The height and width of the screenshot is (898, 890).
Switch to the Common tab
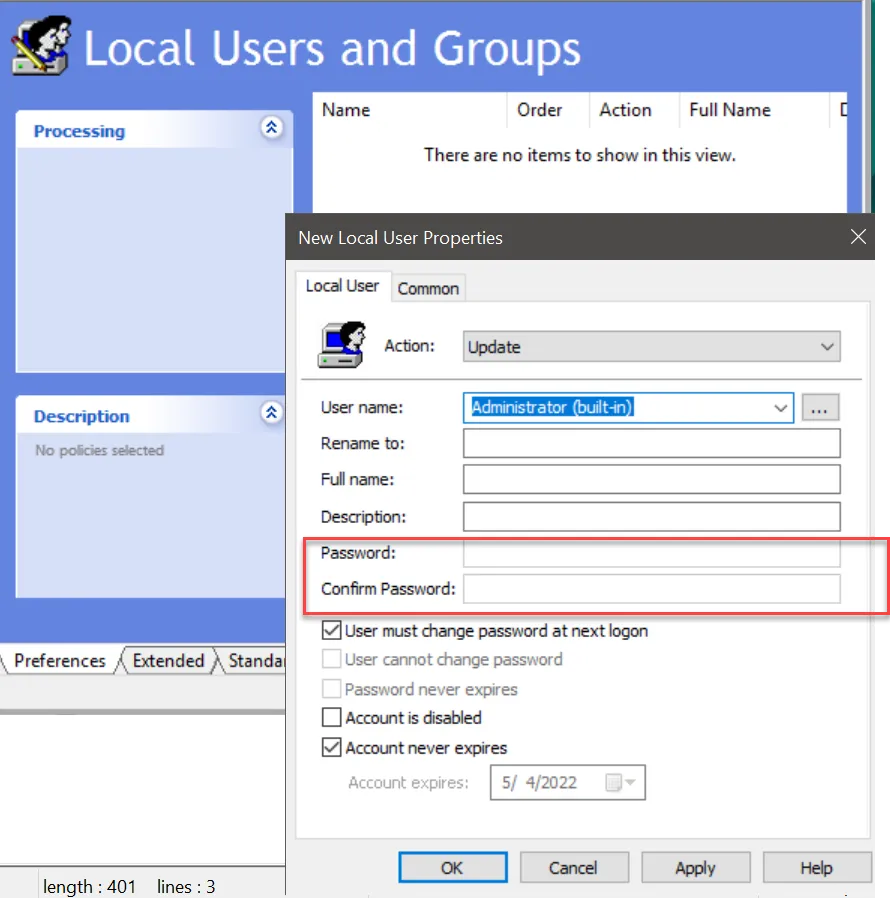[x=428, y=288]
